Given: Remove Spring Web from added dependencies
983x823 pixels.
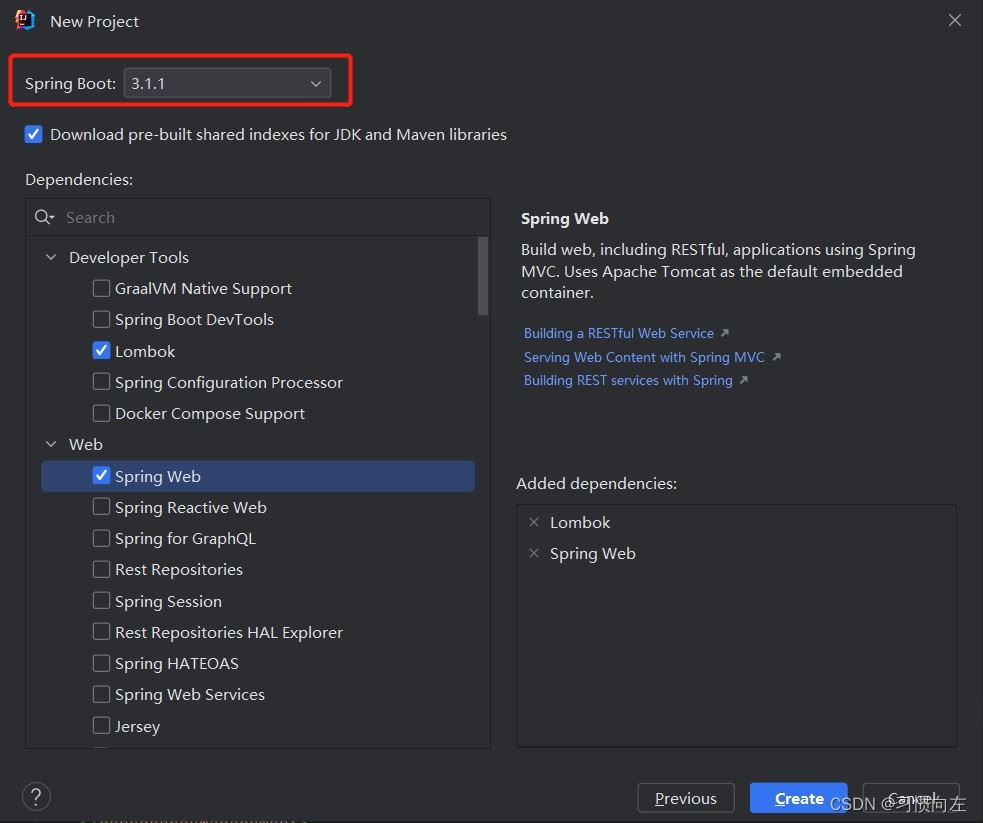Looking at the screenshot, I should tap(534, 553).
